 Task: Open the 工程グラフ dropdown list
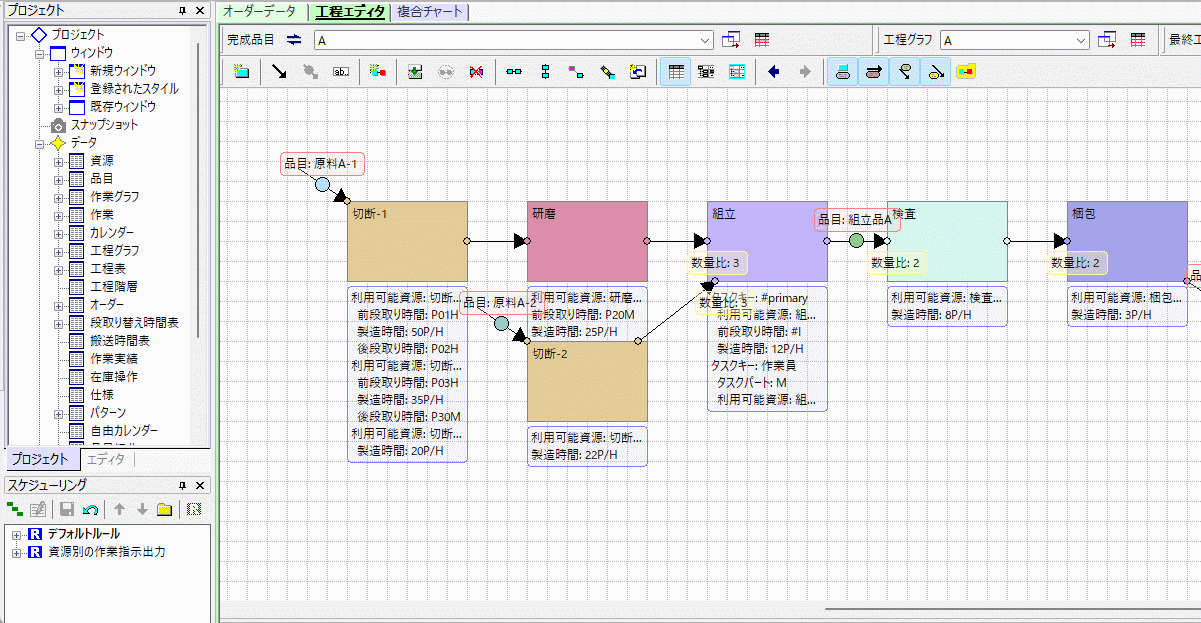coord(1081,40)
